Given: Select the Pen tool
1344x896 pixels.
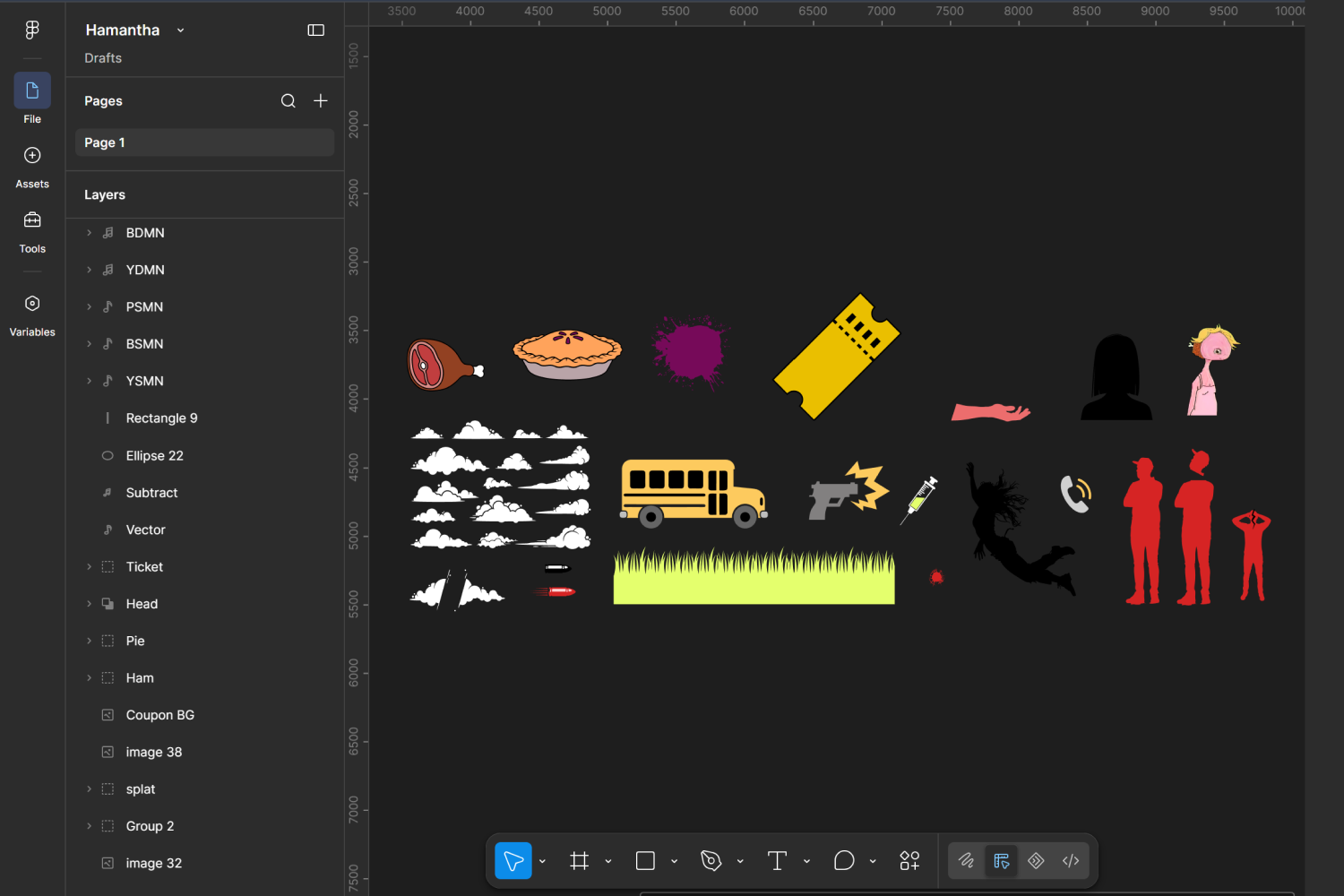Looking at the screenshot, I should click(711, 861).
